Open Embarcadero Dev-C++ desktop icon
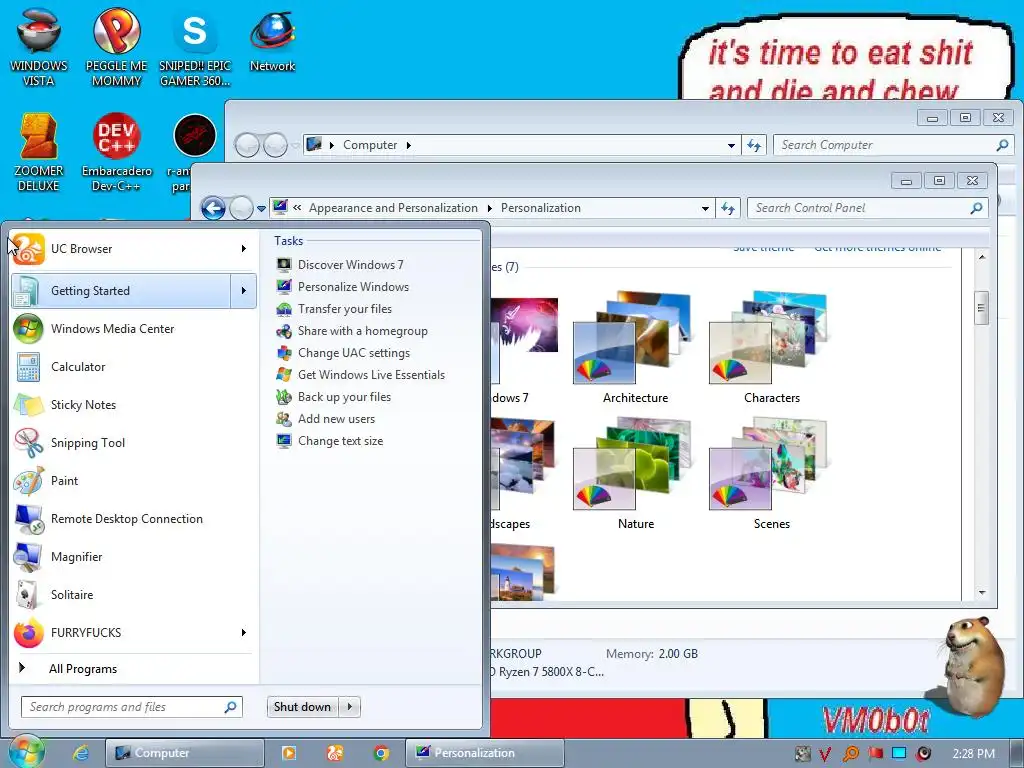Screen dimensions: 1024x768 (x=116, y=152)
